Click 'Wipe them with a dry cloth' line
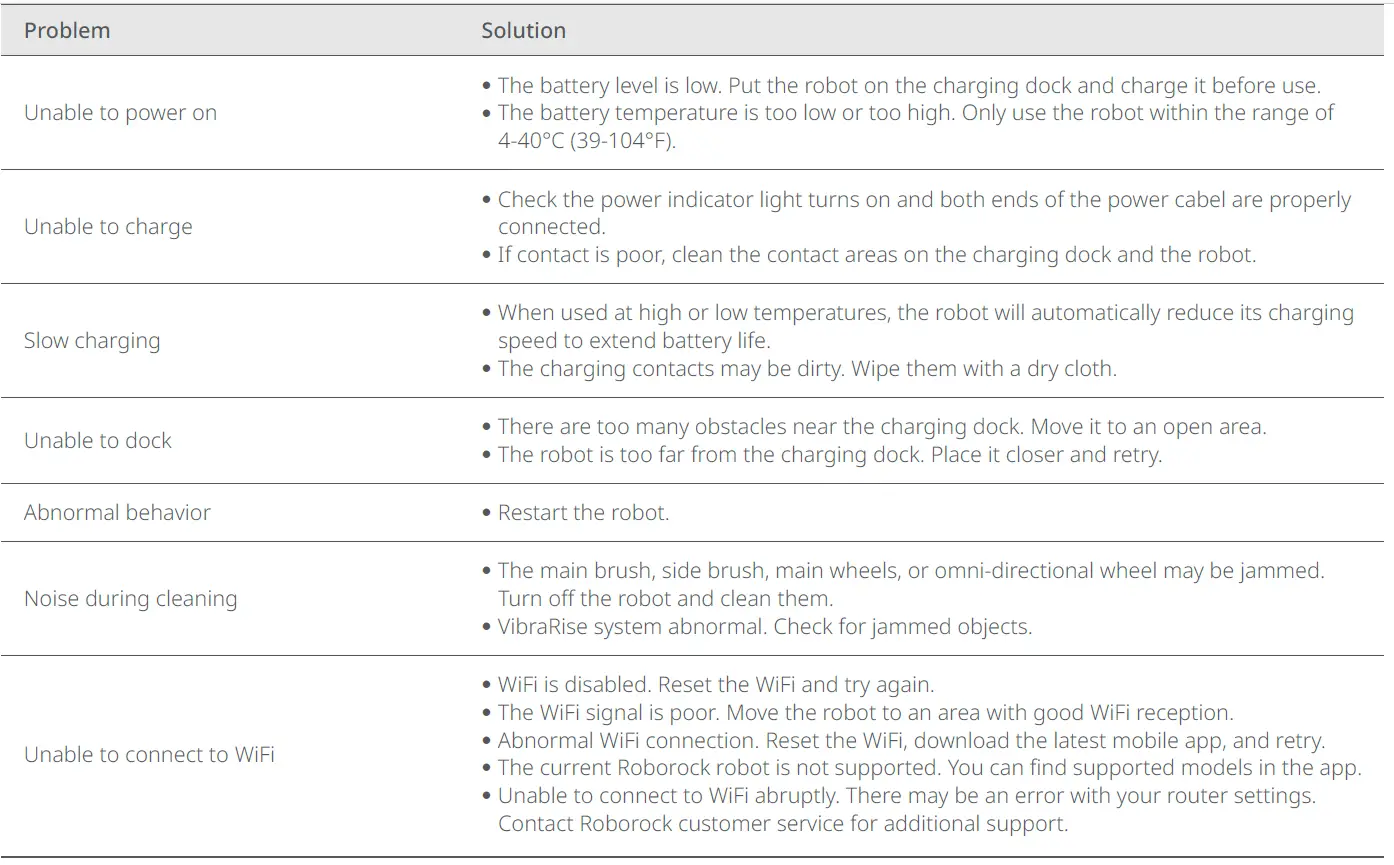 tap(806, 369)
